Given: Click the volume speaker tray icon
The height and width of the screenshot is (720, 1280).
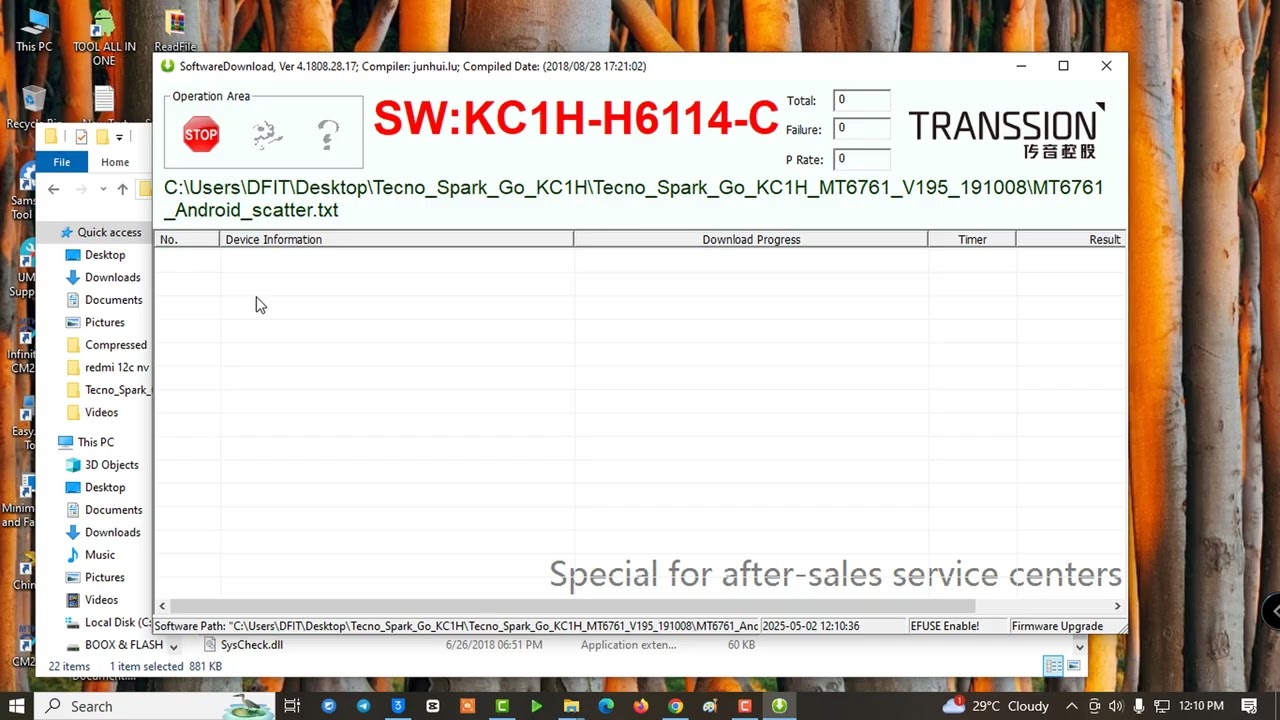Looking at the screenshot, I should point(1116,706).
